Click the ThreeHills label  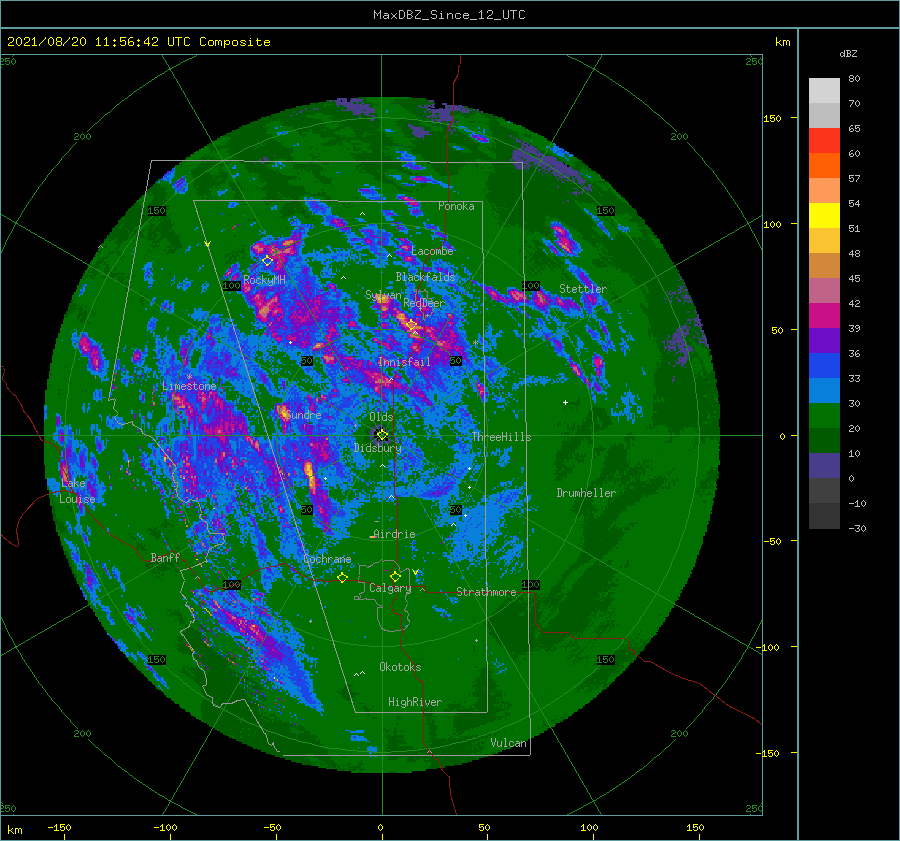pyautogui.click(x=501, y=437)
